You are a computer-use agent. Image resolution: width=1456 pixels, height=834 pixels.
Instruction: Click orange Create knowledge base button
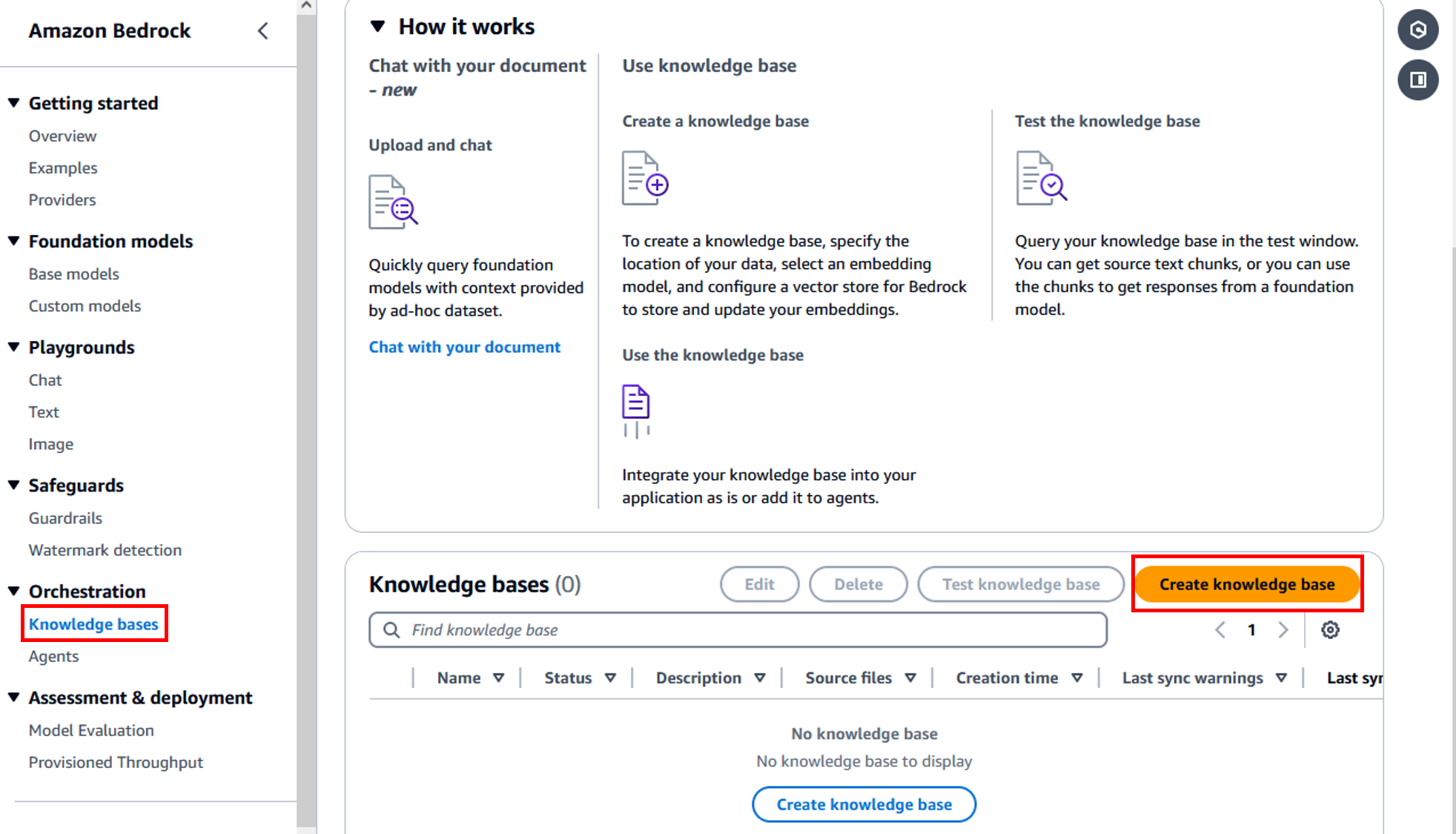point(1247,584)
